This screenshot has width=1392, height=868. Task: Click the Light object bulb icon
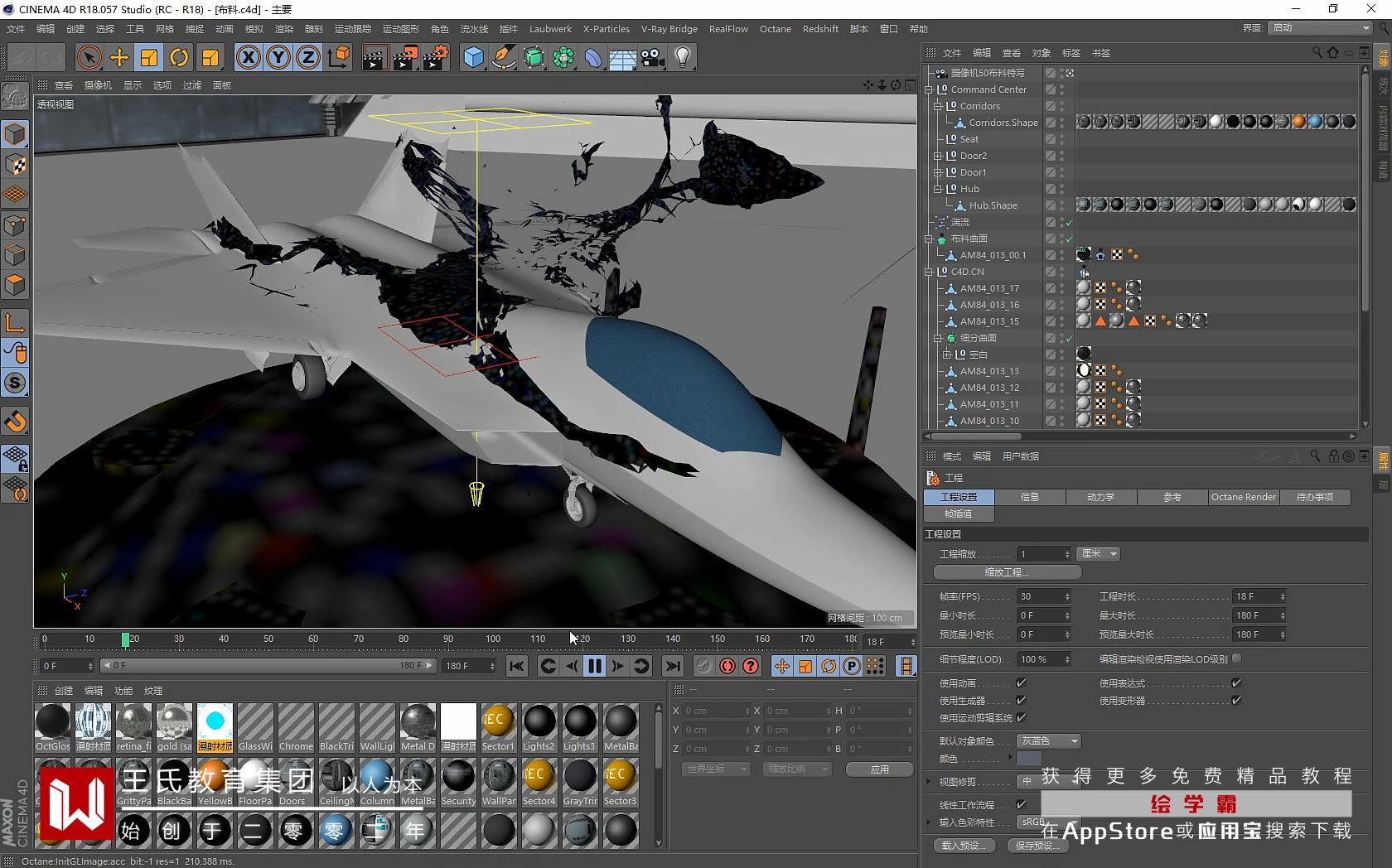(683, 57)
